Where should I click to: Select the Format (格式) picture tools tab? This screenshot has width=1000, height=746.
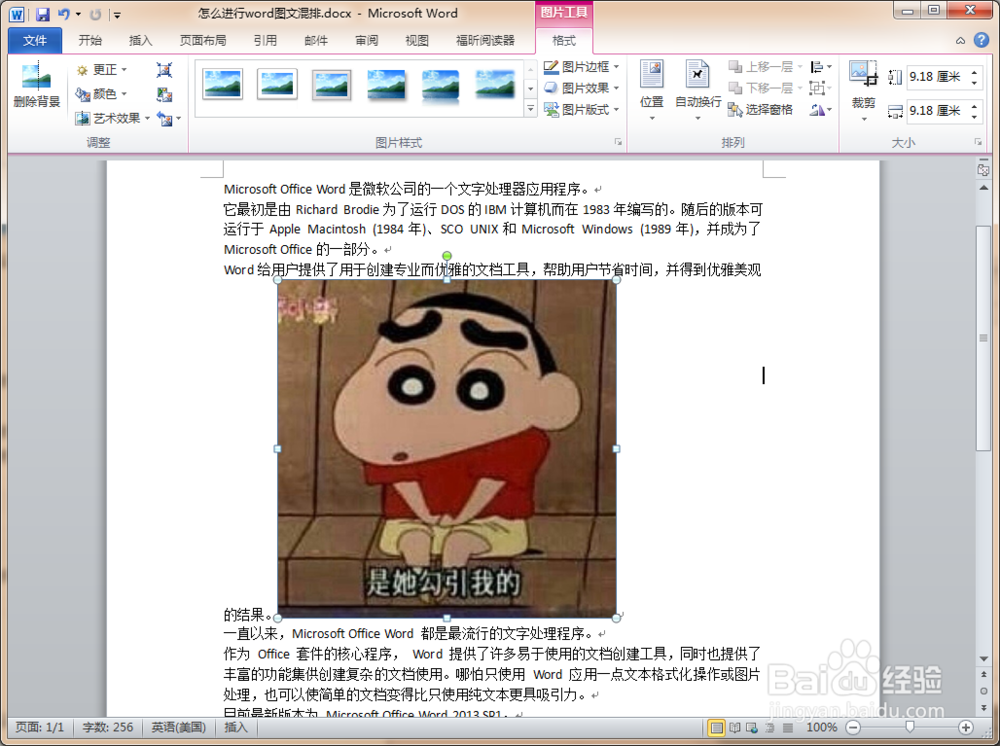564,40
